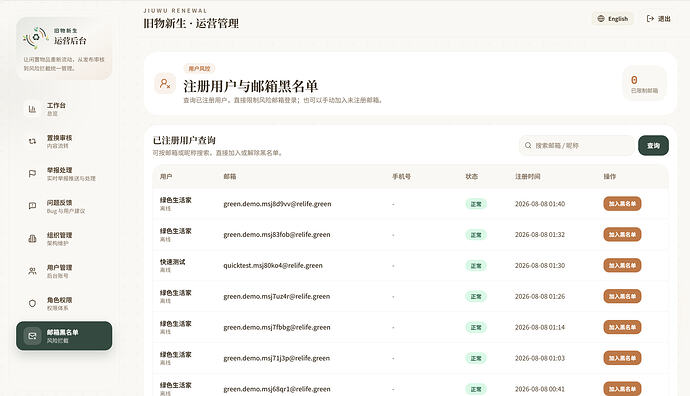This screenshot has height=396, width=690.
Task: Open 举报处理 in the sidebar
Action: (x=64, y=174)
